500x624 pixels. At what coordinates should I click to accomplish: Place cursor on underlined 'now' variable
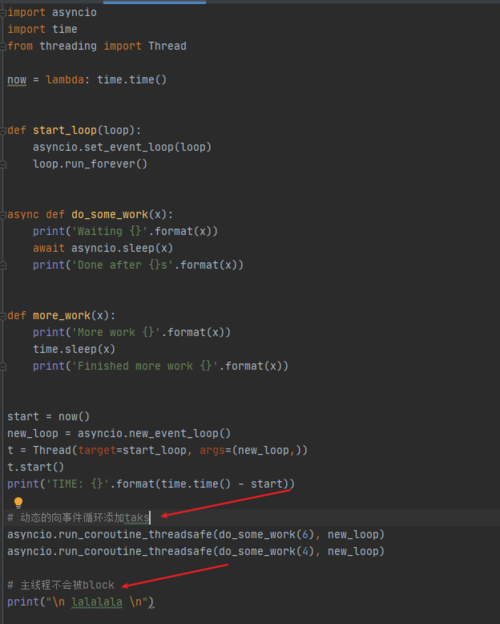pos(17,80)
